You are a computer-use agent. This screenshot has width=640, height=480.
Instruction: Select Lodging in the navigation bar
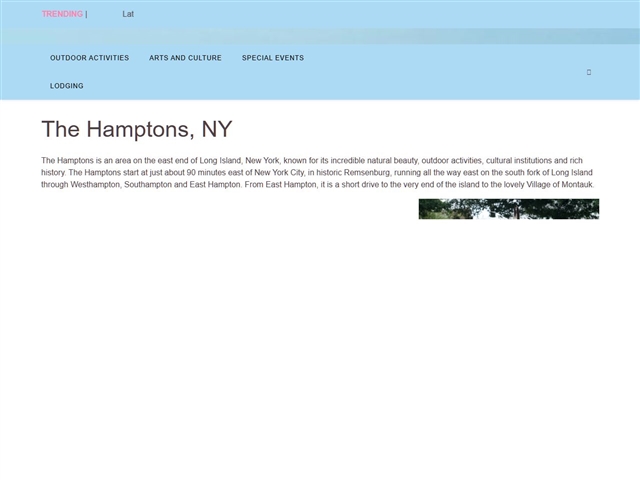(67, 86)
